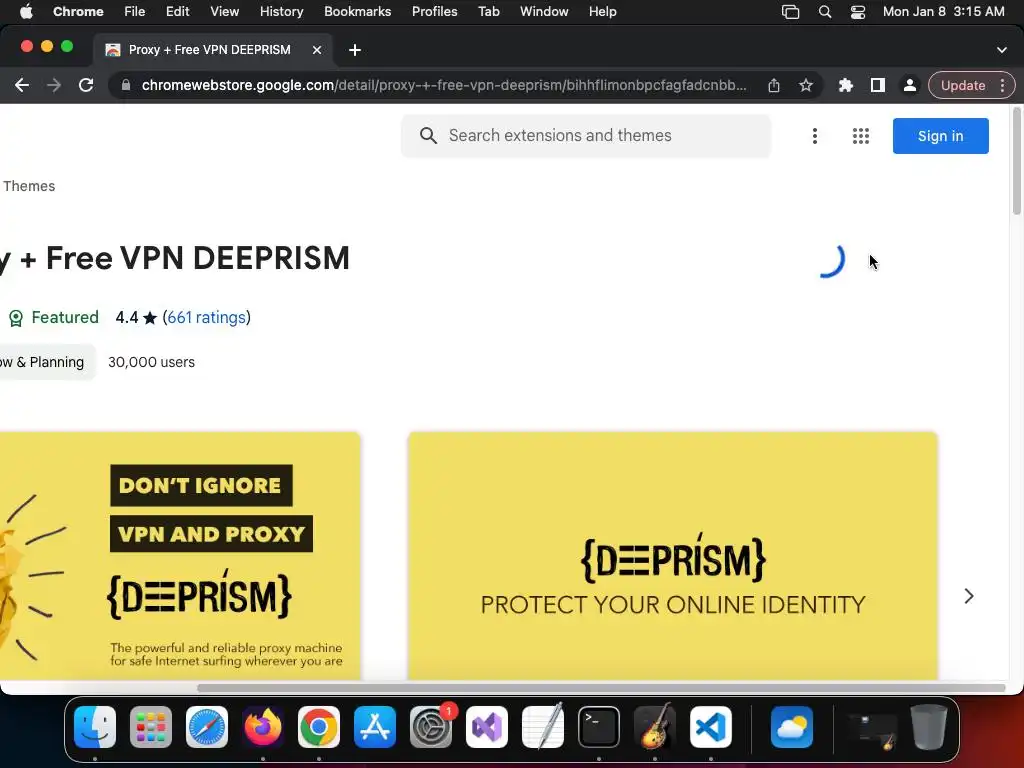Reload the Chrome Web Store page
Screen dimensions: 1024x768
(86, 85)
